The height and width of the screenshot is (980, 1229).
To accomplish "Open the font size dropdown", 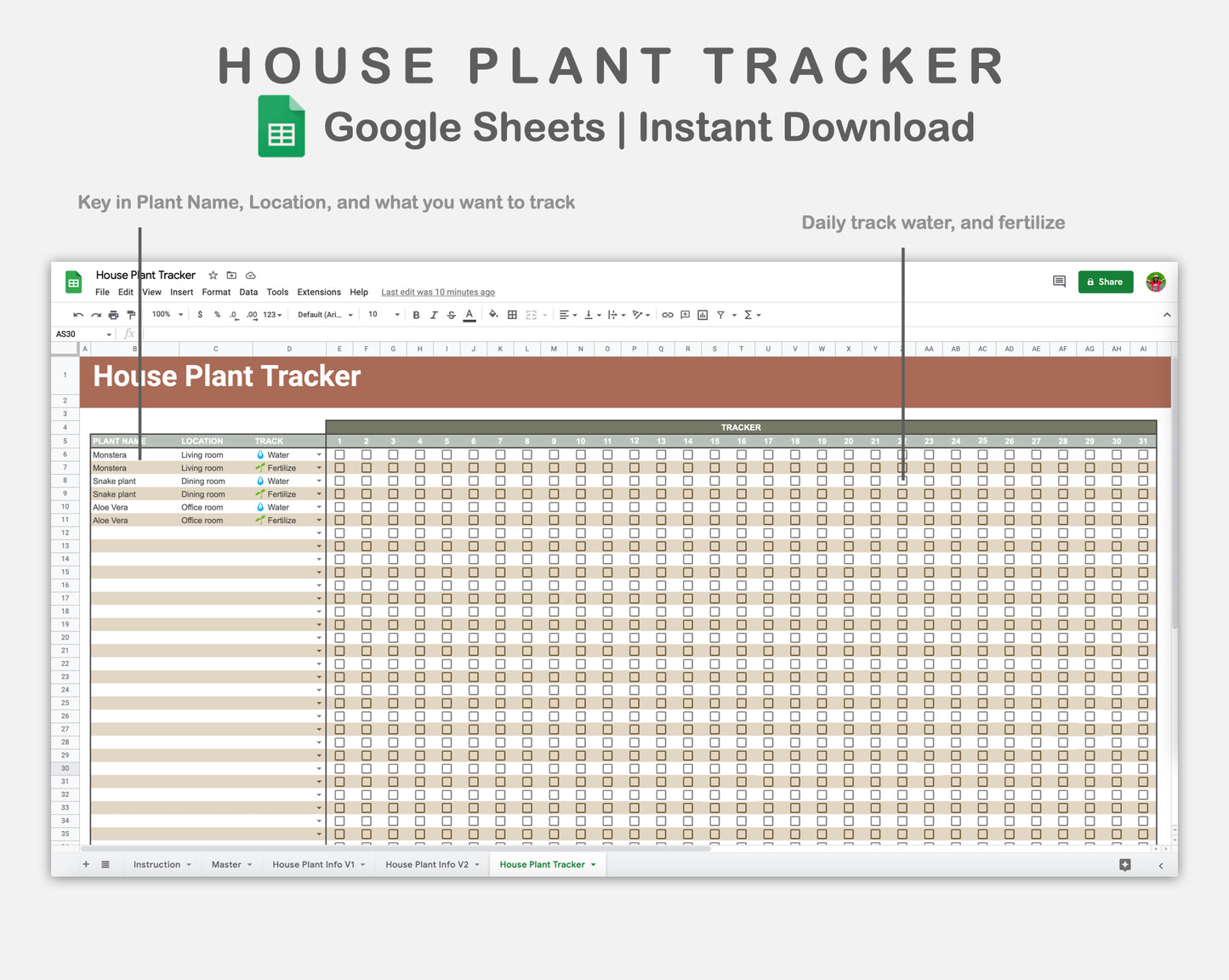I will click(x=381, y=314).
